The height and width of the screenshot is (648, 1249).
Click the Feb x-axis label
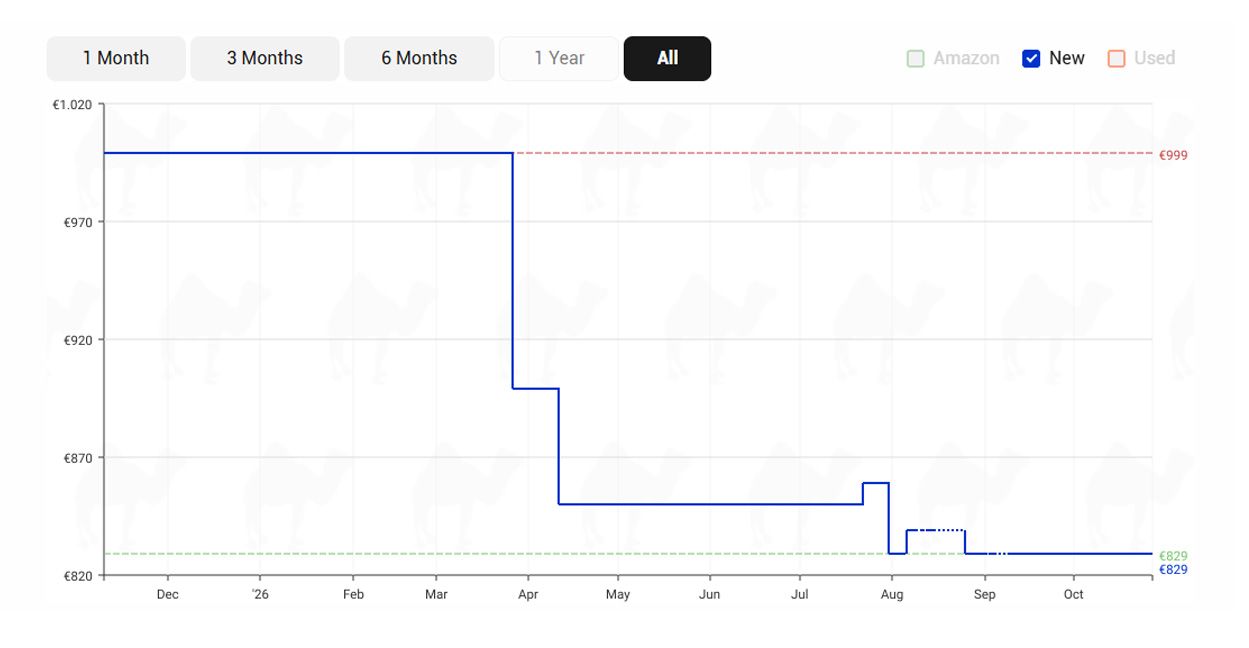pyautogui.click(x=353, y=594)
